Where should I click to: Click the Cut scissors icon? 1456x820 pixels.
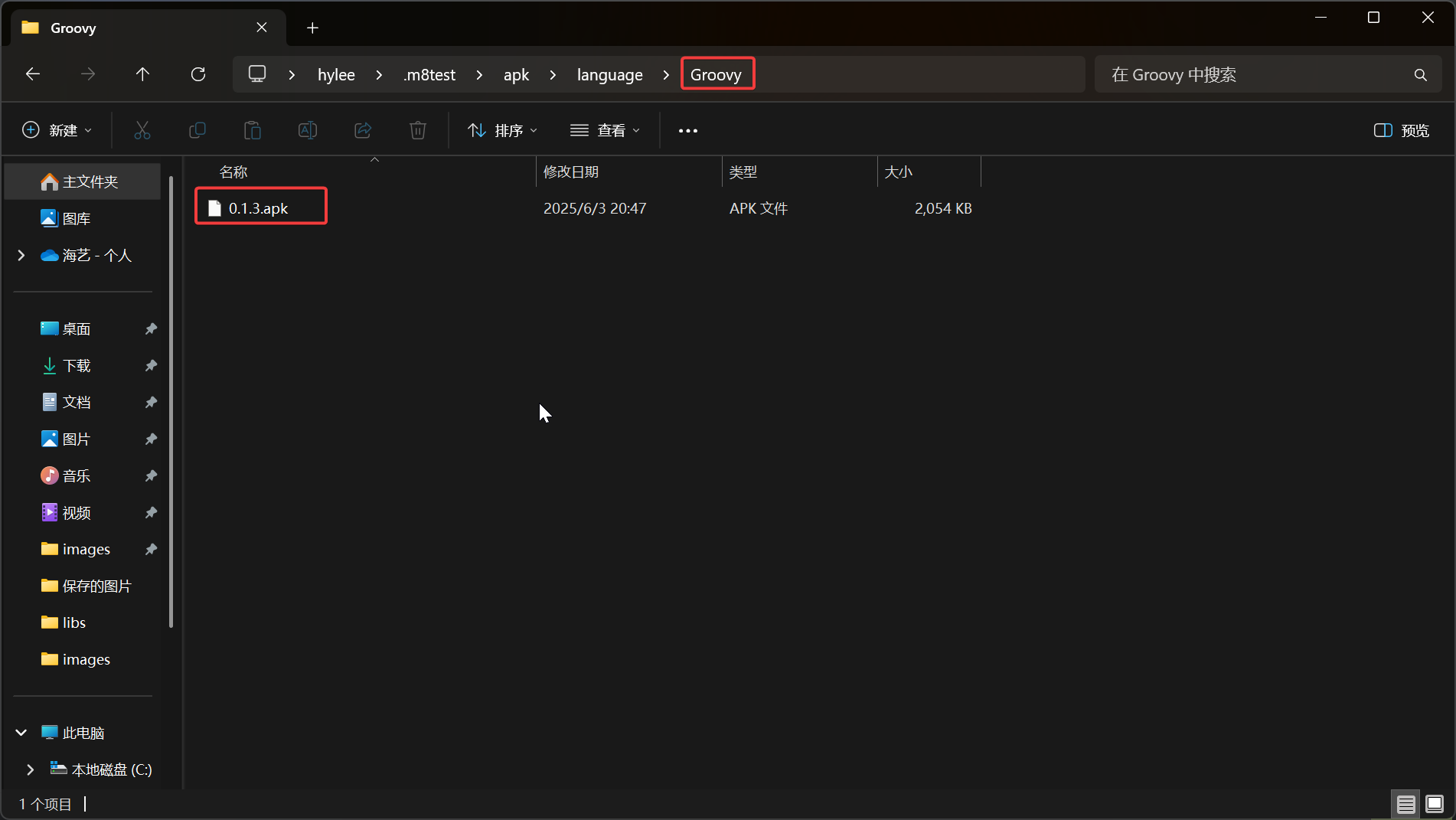click(142, 130)
